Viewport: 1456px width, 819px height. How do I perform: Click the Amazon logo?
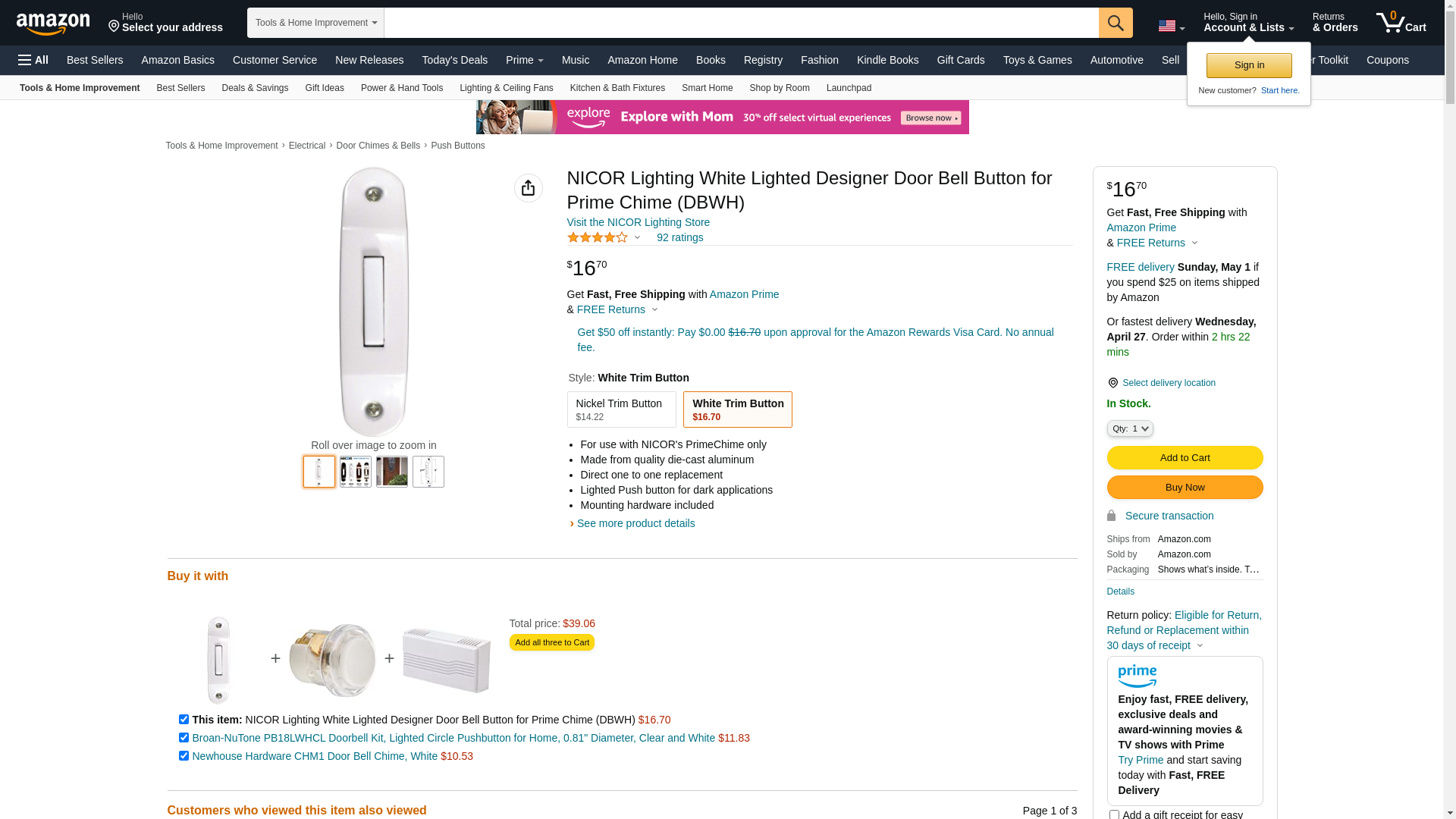click(53, 24)
